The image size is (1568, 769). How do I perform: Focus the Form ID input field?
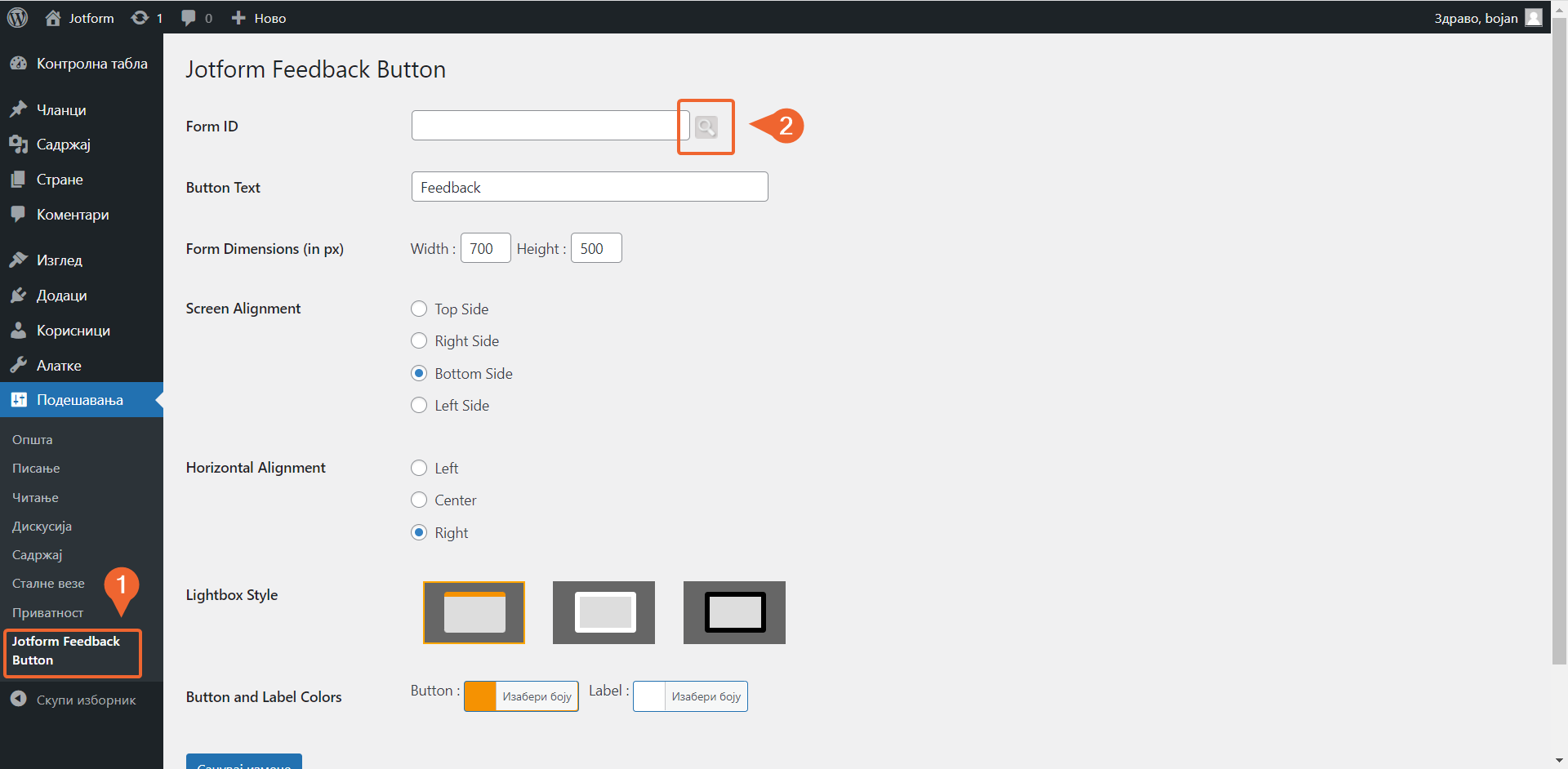pyautogui.click(x=550, y=126)
